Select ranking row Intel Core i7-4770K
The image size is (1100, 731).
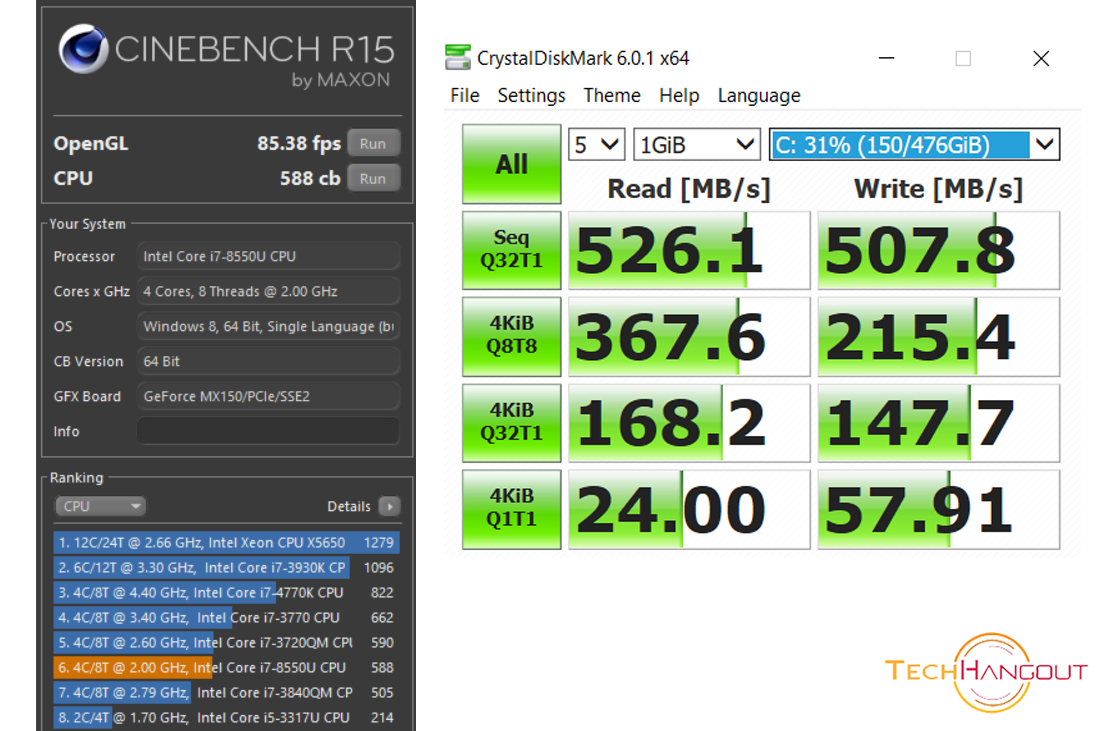(x=227, y=593)
